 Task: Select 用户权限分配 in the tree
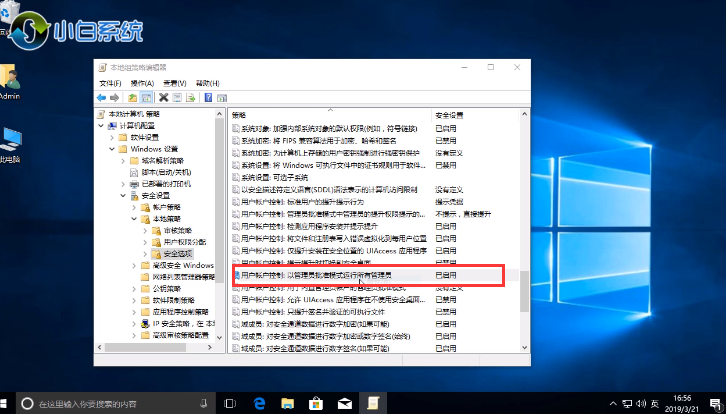click(181, 242)
